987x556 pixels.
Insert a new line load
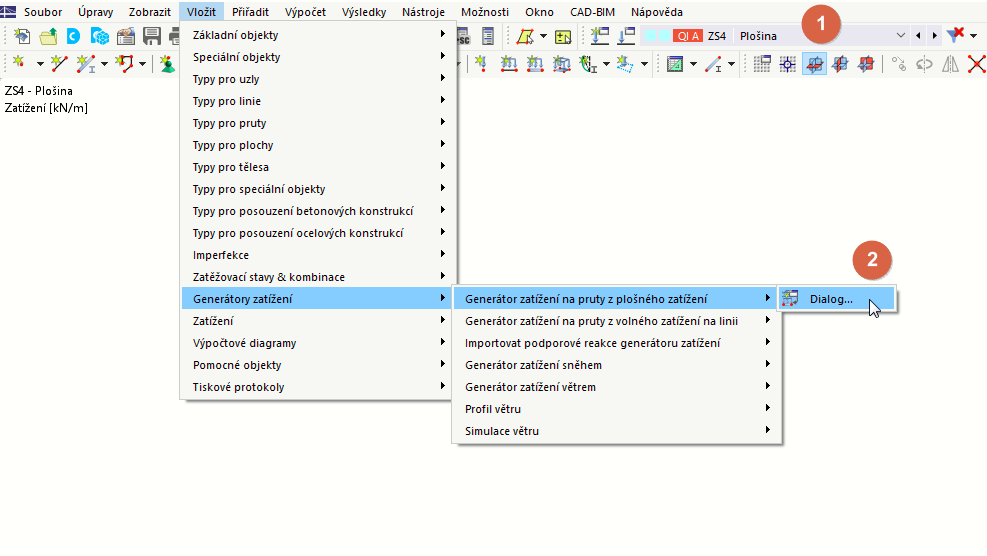click(x=509, y=64)
